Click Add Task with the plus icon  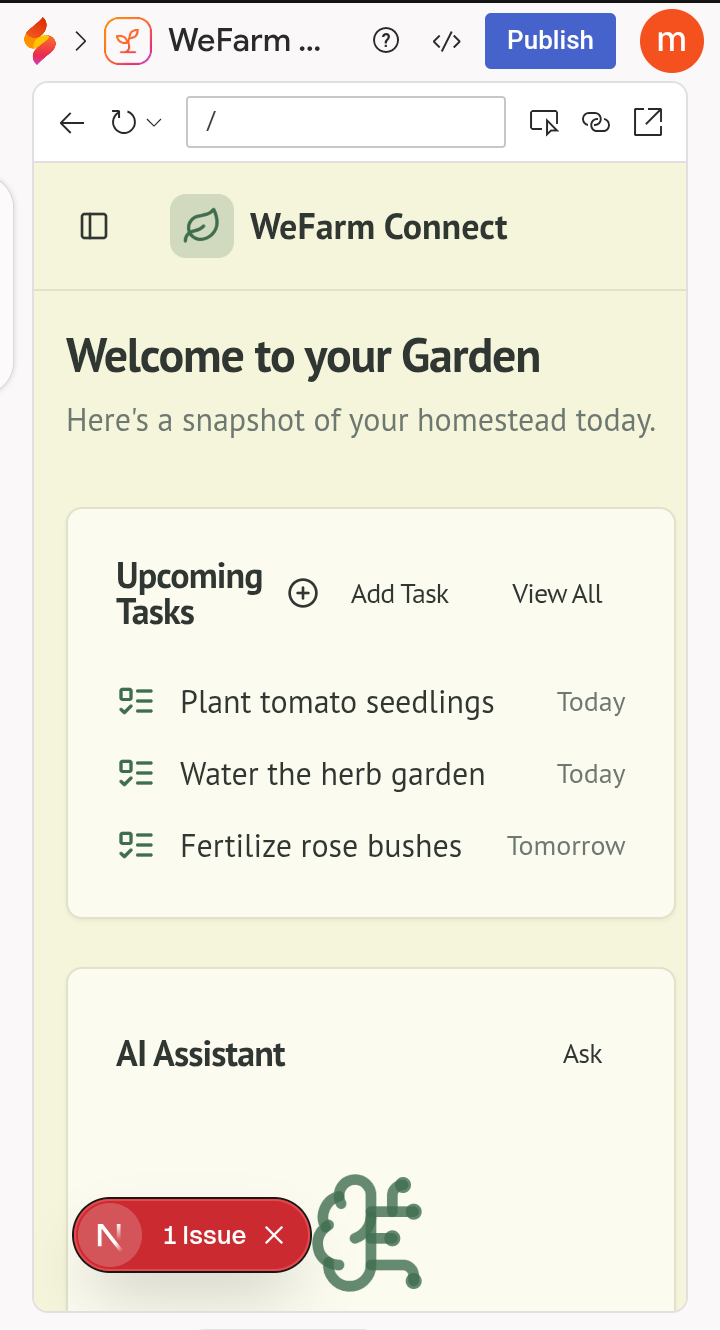pyautogui.click(x=369, y=594)
